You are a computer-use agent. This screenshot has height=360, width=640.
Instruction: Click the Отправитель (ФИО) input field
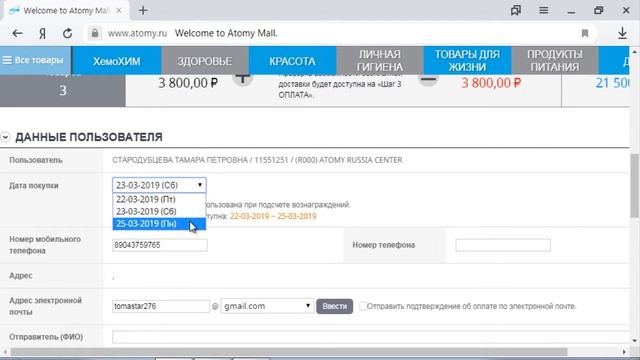371,337
